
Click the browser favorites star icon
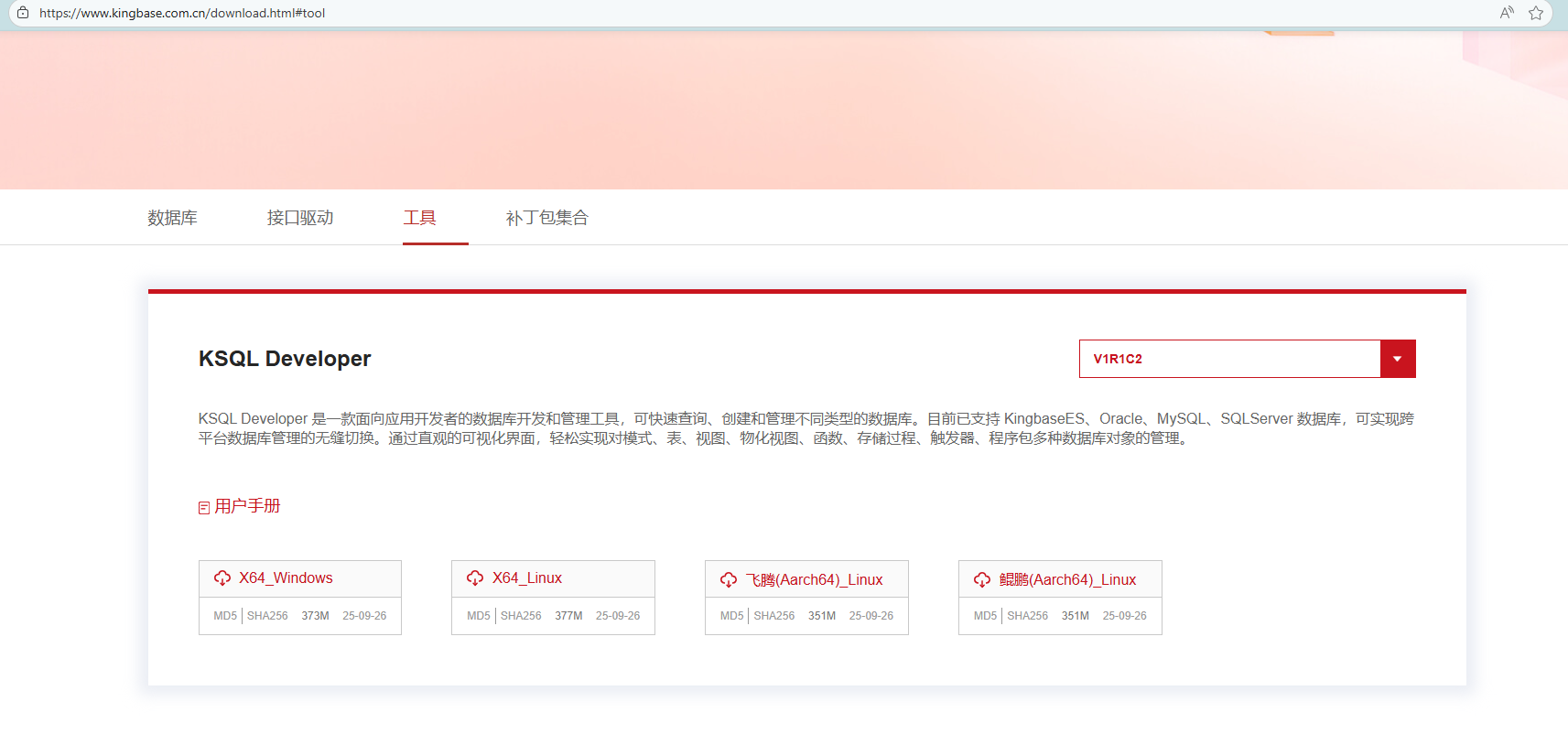click(x=1536, y=13)
